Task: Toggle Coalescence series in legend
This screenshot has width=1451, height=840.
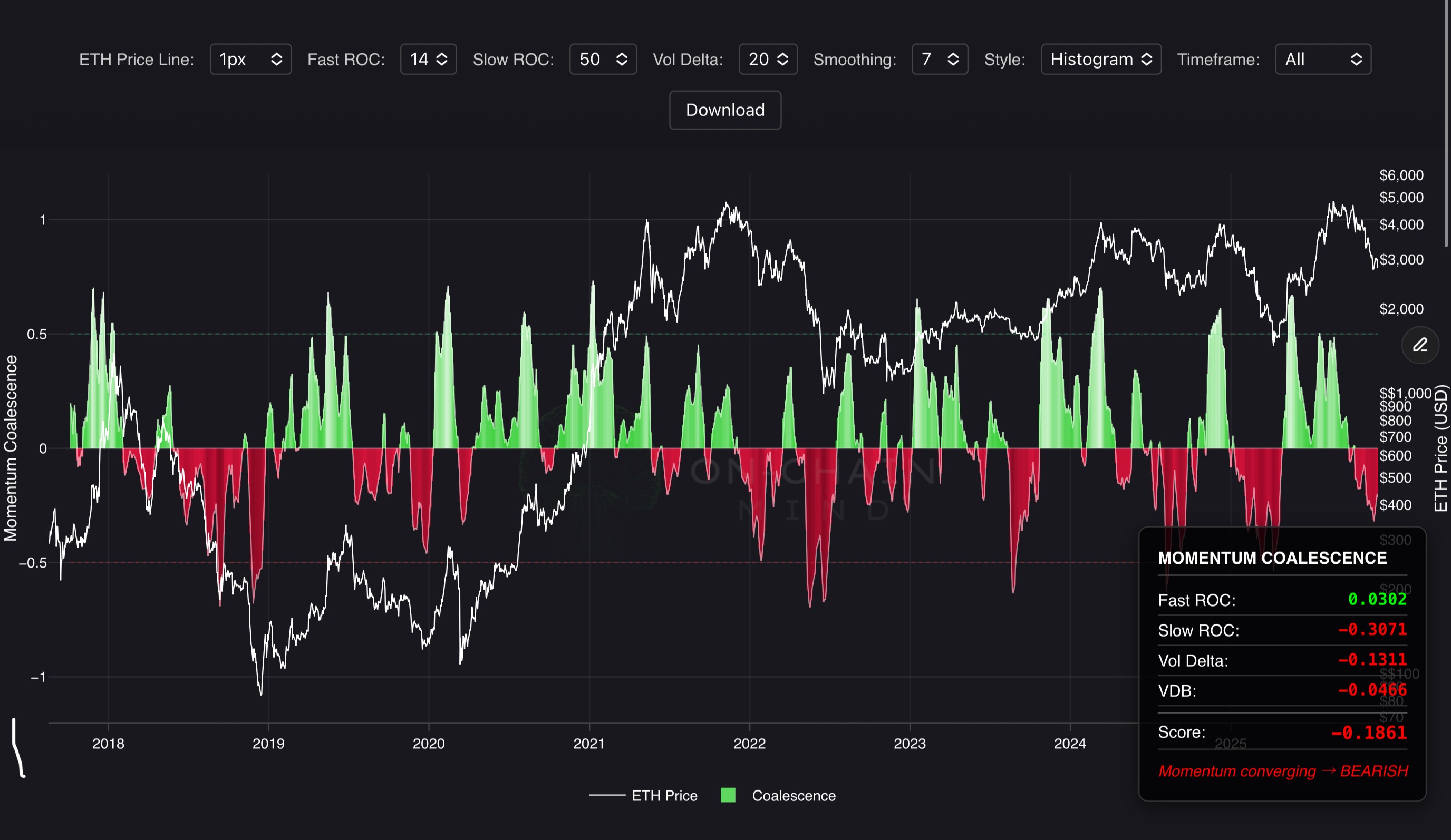Action: (794, 796)
